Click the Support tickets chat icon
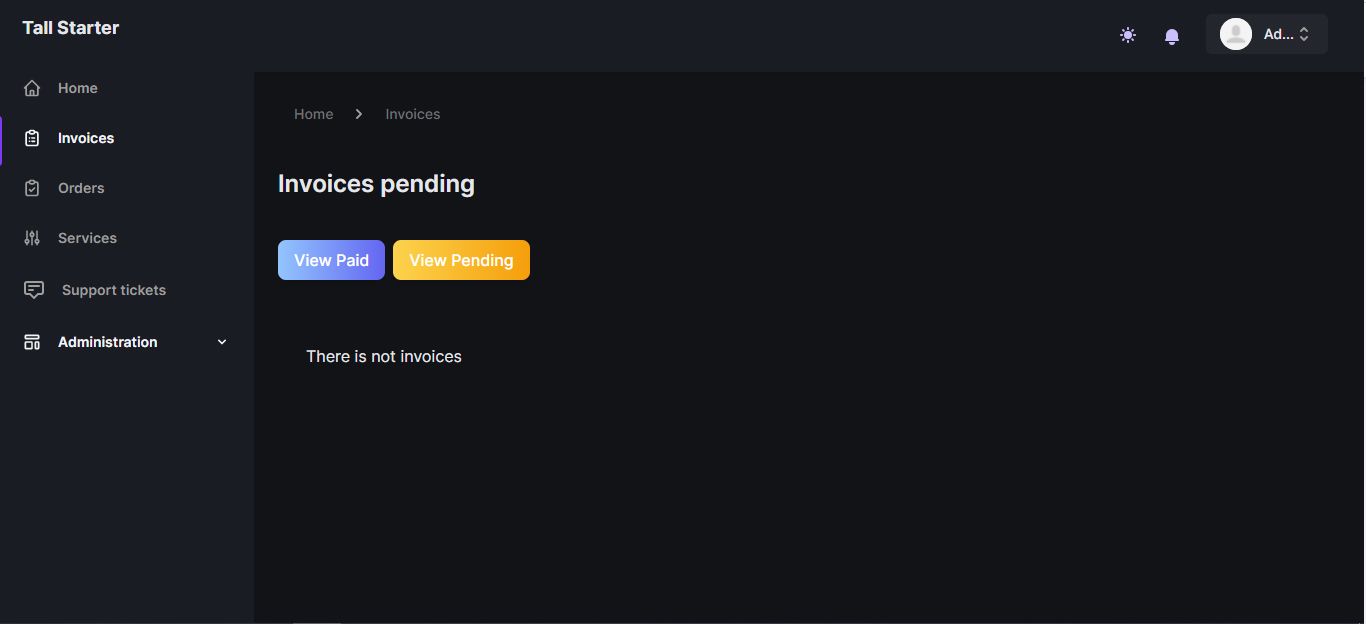Screen dimensions: 1366x624 (x=33, y=290)
